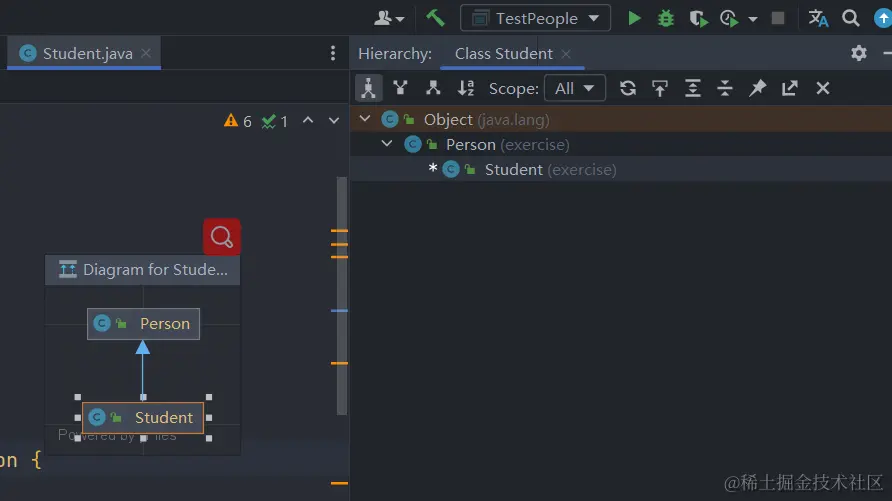Open Search Everywhere magnifier
The image size is (892, 501).
click(850, 18)
